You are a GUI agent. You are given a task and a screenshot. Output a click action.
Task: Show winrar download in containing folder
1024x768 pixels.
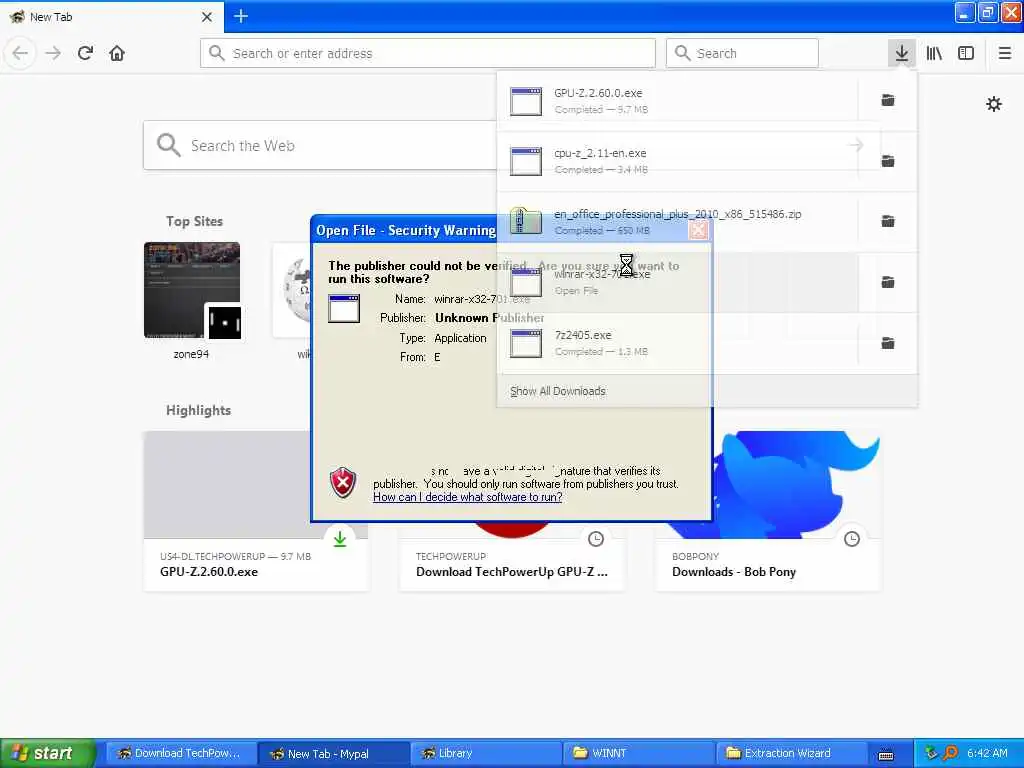click(888, 282)
